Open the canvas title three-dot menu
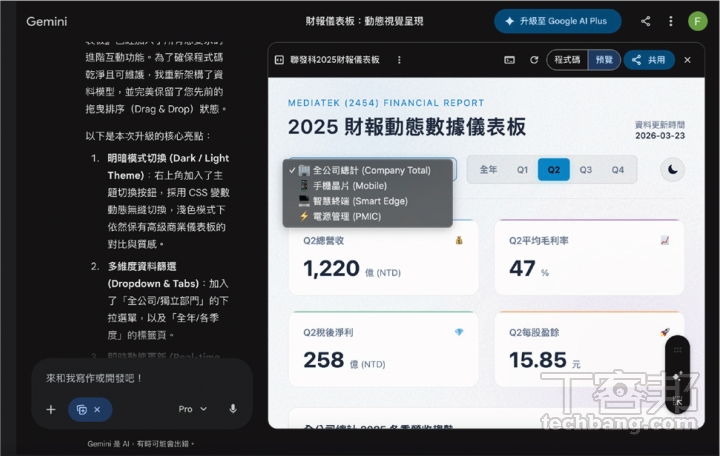 399,60
